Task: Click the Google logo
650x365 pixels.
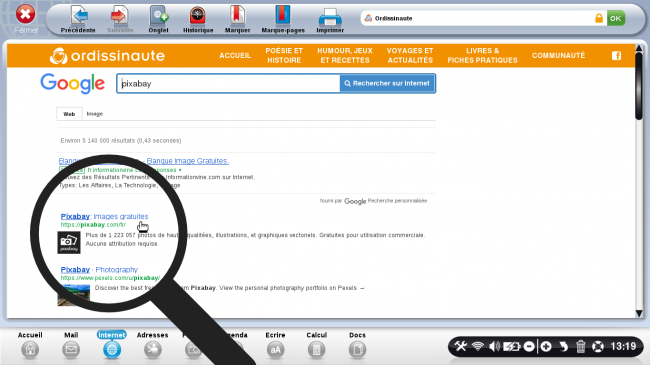Action: pyautogui.click(x=73, y=83)
